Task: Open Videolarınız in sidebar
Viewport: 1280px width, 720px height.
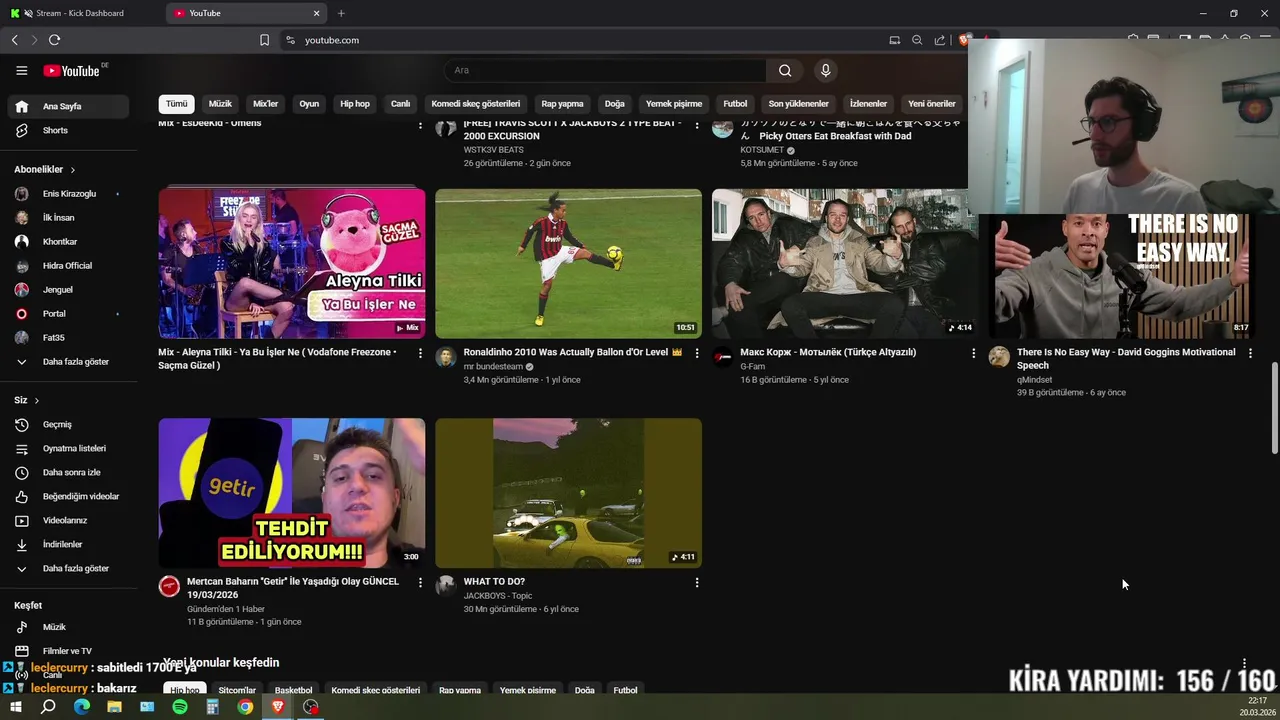Action: pyautogui.click(x=68, y=520)
